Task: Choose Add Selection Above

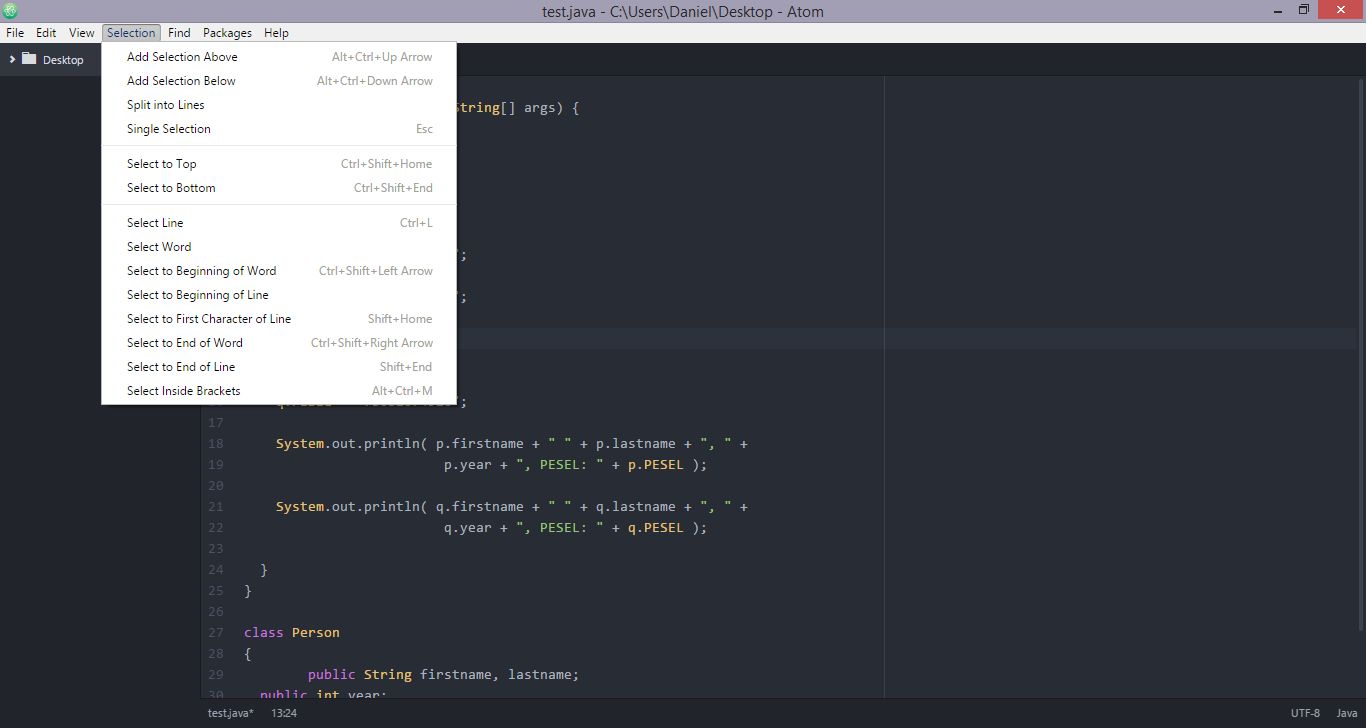Action: 279,57
